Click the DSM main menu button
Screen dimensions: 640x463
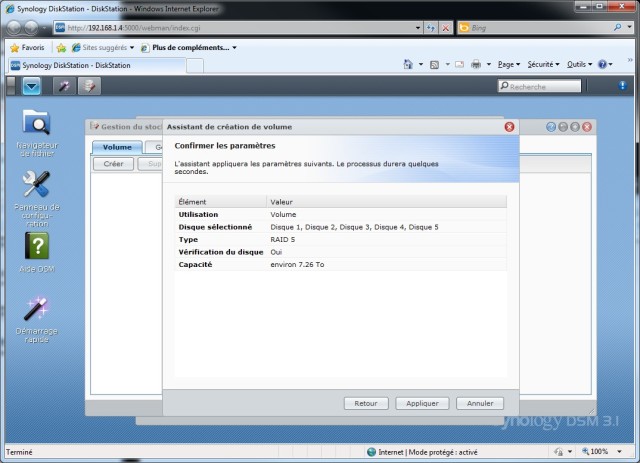[32, 87]
